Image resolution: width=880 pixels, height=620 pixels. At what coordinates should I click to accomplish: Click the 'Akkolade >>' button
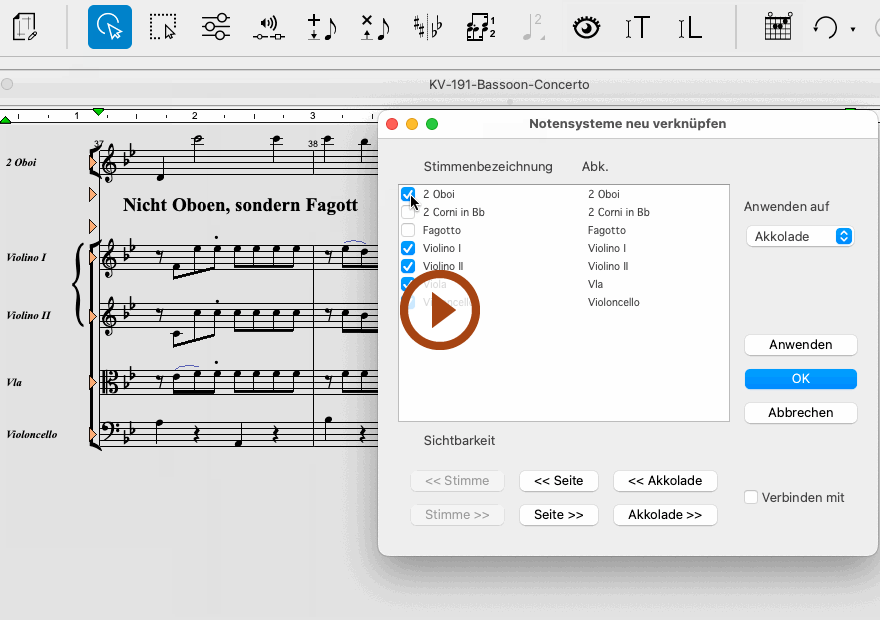click(x=665, y=515)
